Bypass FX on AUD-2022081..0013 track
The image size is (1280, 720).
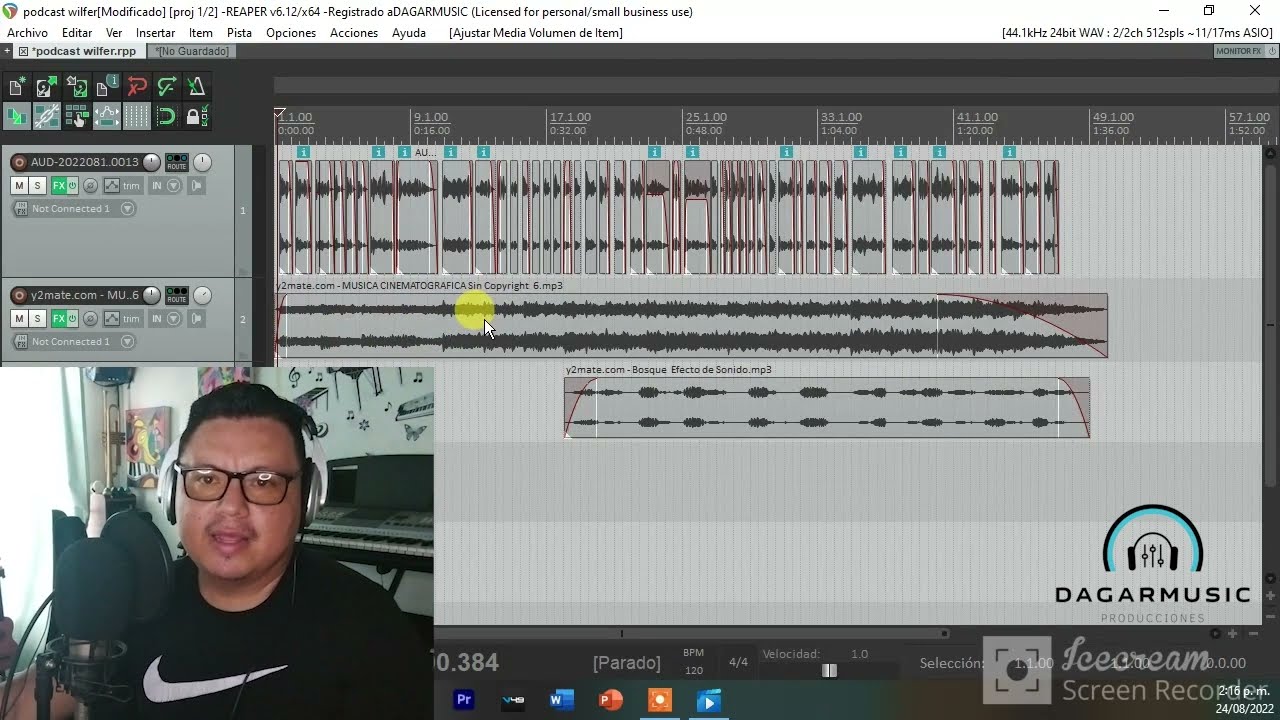pyautogui.click(x=72, y=185)
